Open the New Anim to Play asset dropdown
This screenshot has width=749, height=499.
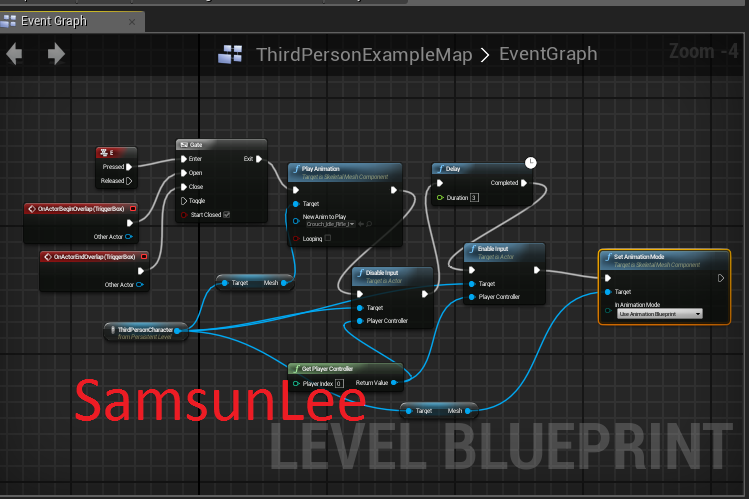point(331,224)
